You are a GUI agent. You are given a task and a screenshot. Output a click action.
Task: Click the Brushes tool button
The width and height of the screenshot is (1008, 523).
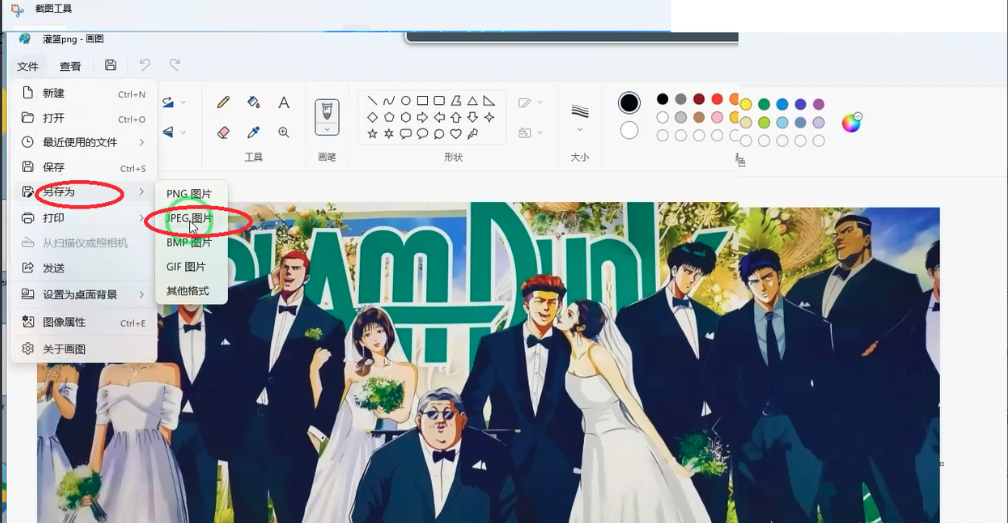(327, 111)
